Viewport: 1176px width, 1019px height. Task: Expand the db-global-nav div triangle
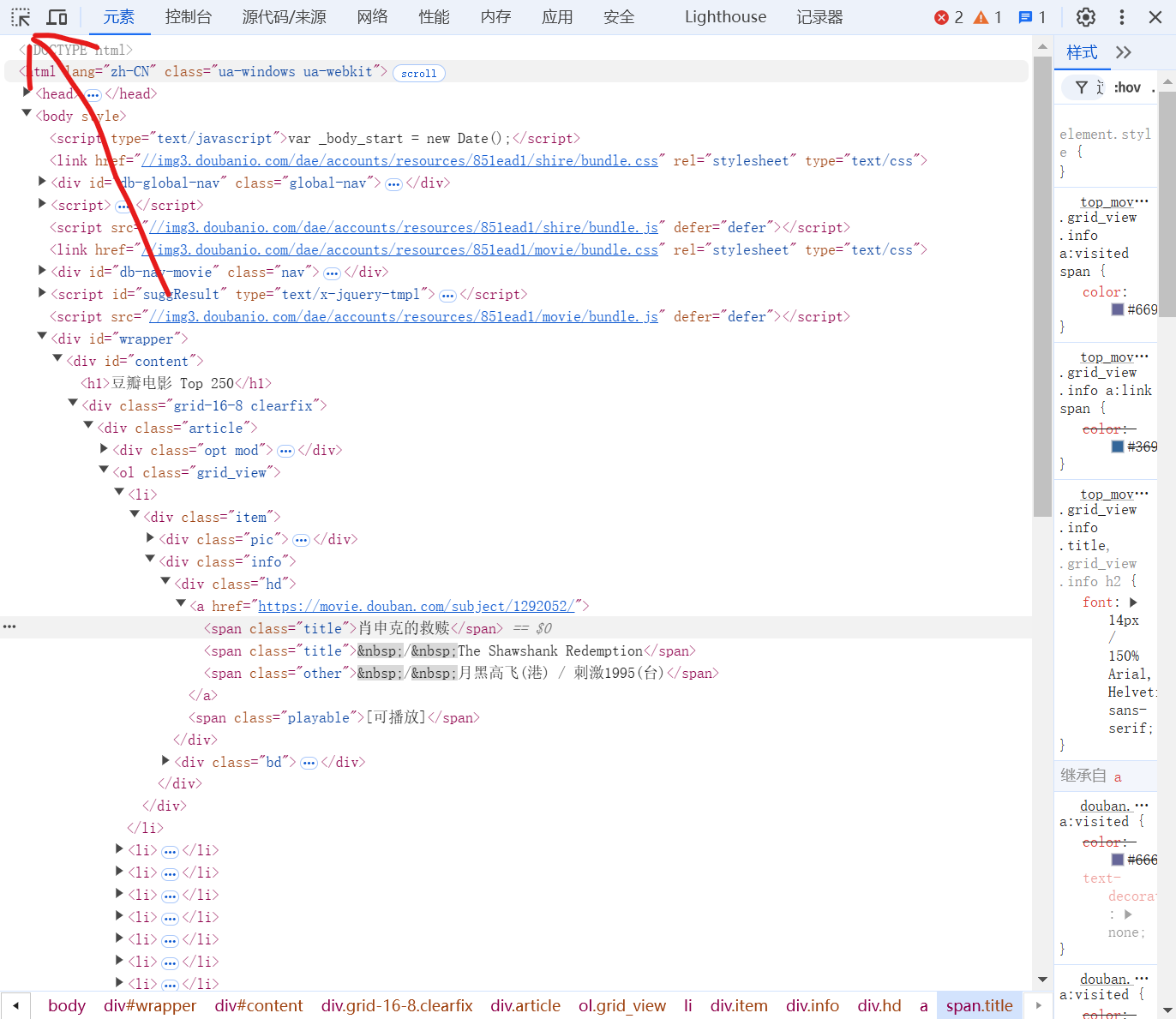click(x=42, y=182)
